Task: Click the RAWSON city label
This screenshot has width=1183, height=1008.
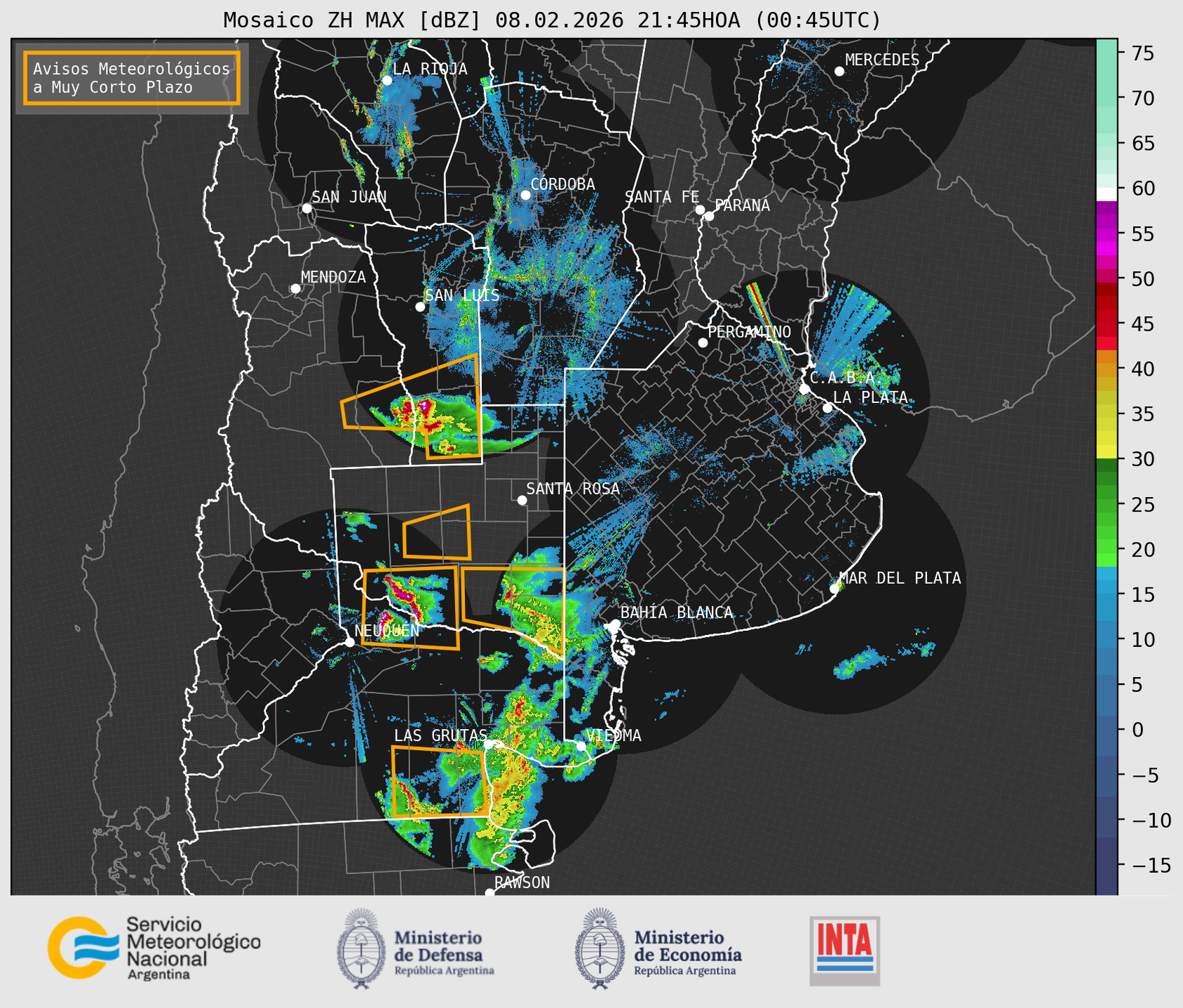Action: click(522, 883)
